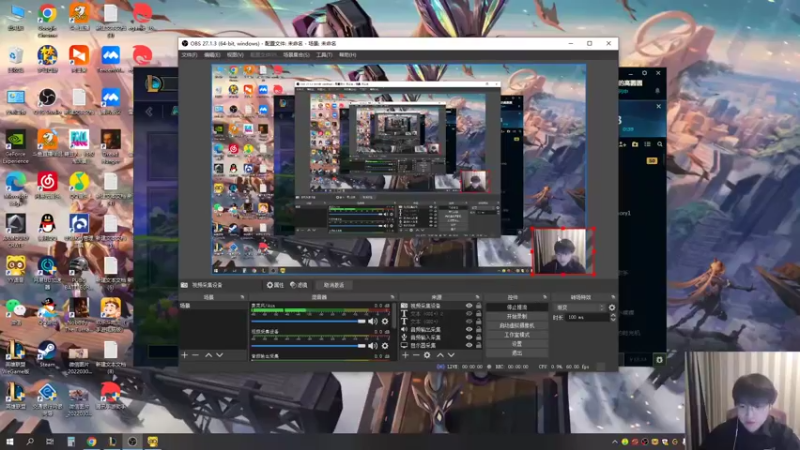Toggle visibility of 视频采集设备 source
This screenshot has width=800, height=450.
pyautogui.click(x=469, y=306)
